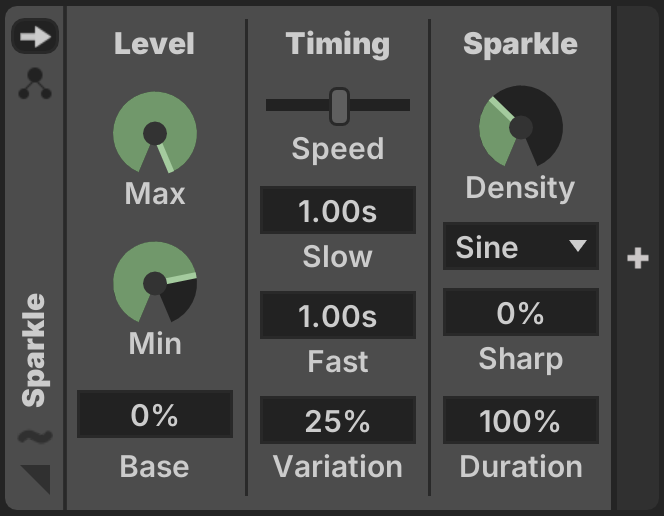Click the tilde wave icon in sidebar
The image size is (664, 516).
pyautogui.click(x=35, y=437)
